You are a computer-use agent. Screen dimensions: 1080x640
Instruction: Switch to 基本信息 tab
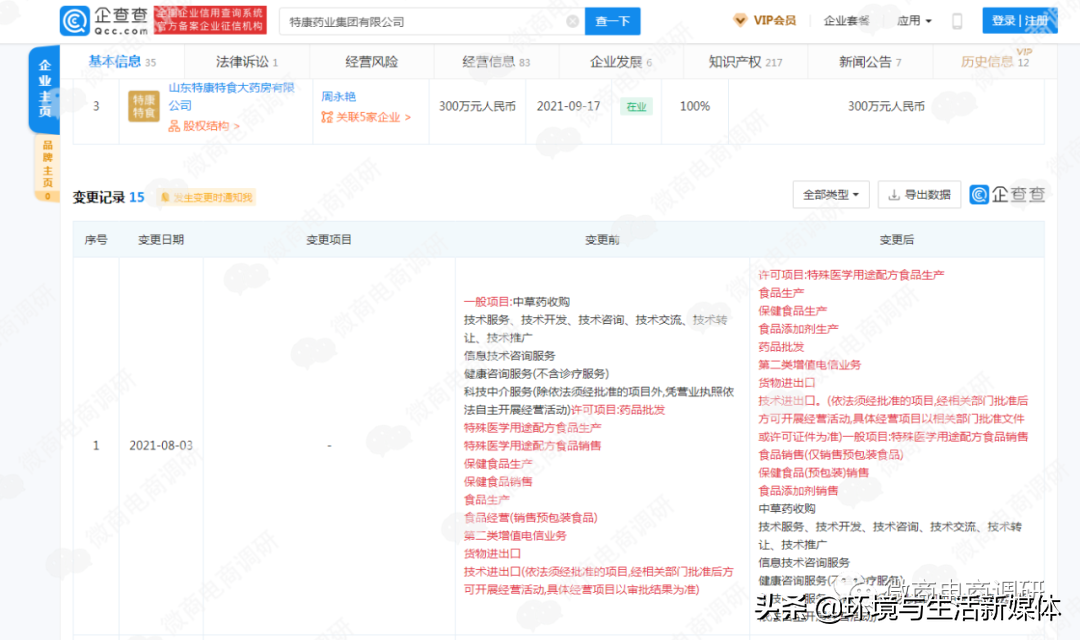point(122,61)
